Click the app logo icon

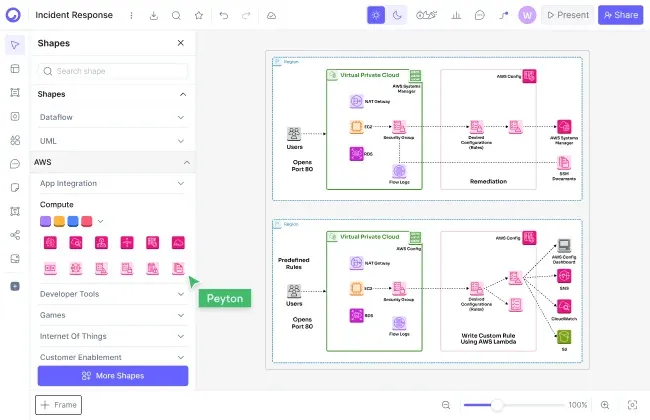click(x=13, y=15)
